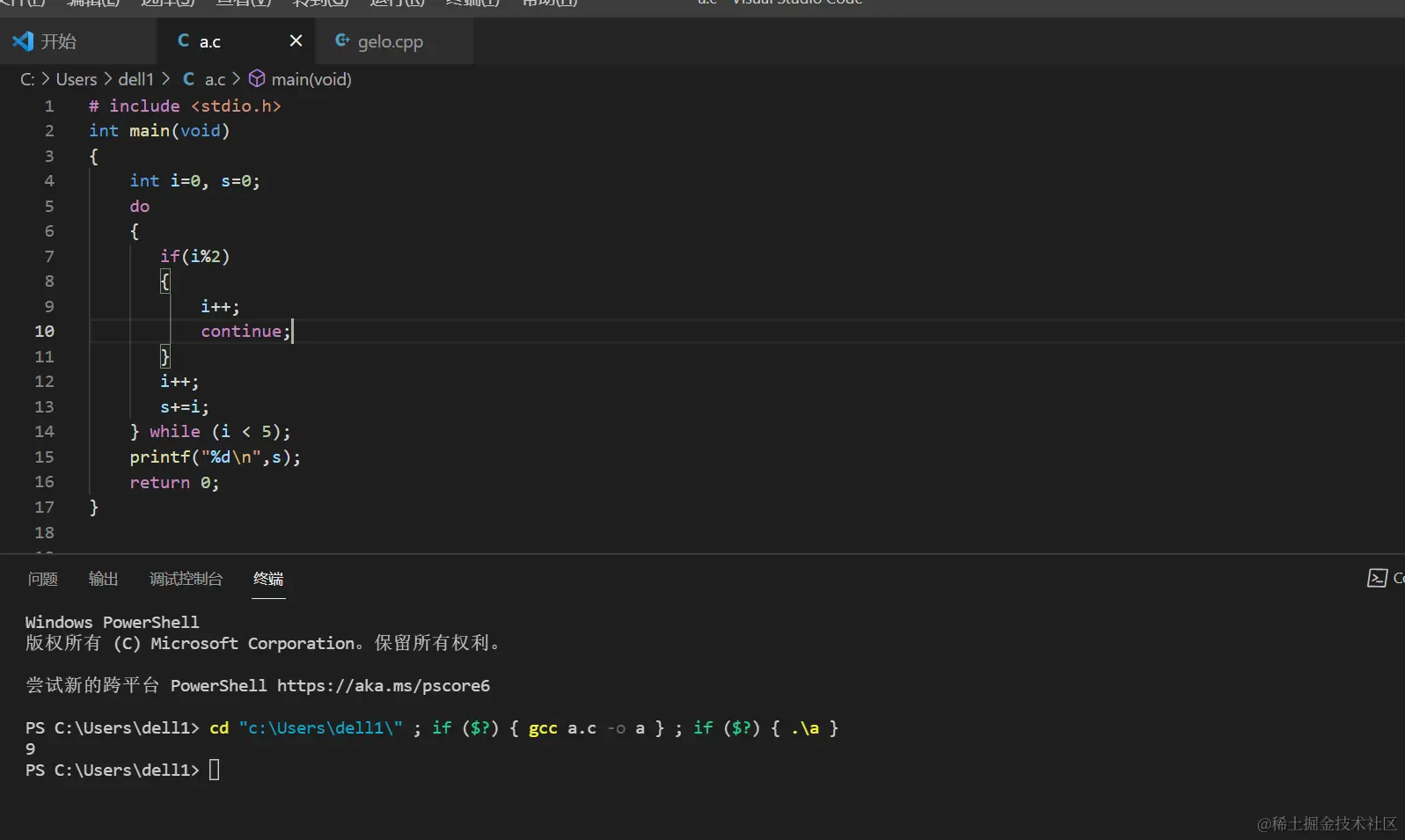Click line number 7 in the gutter

[x=49, y=256]
